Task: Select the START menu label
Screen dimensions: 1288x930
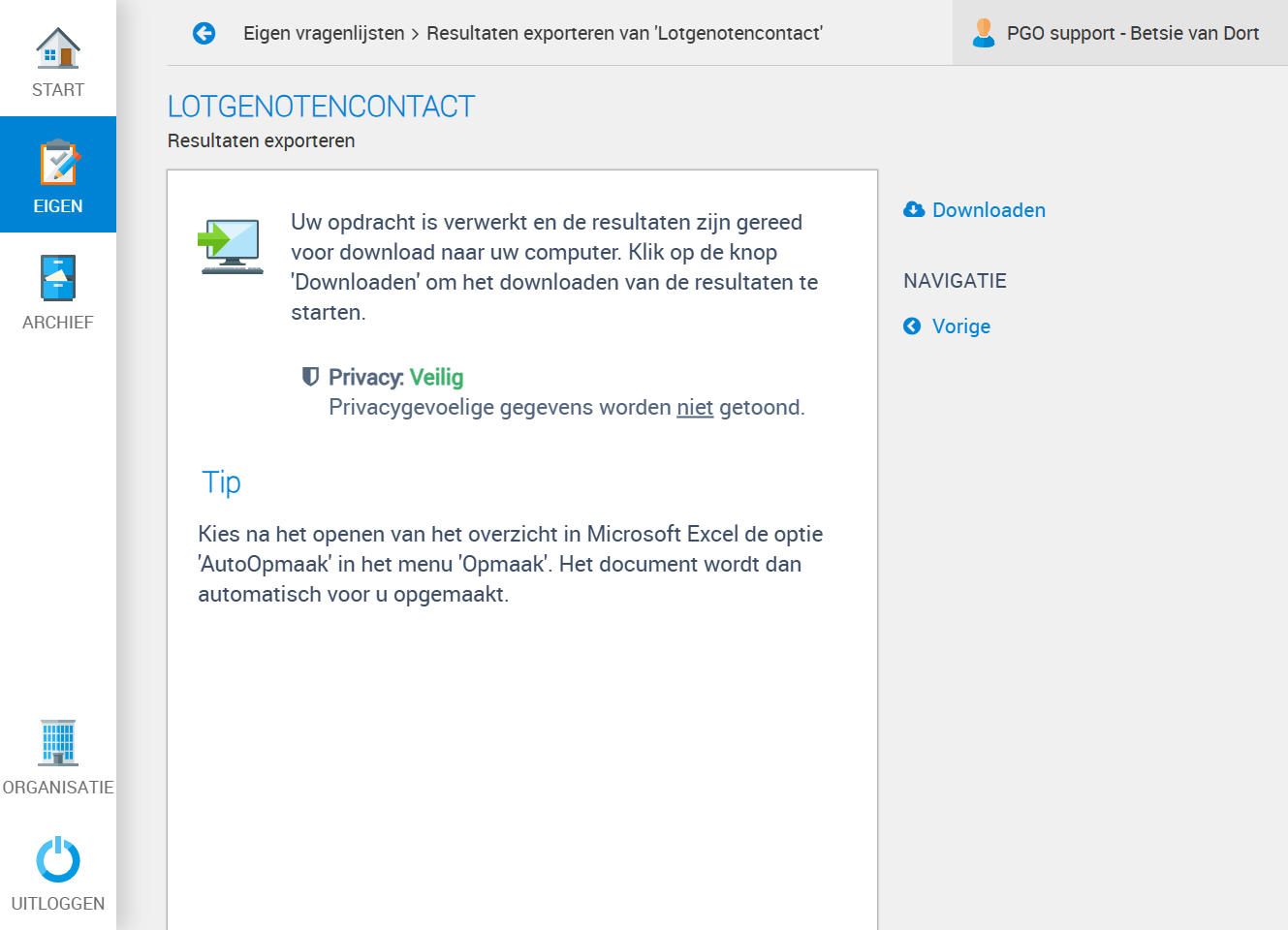Action: 58,90
